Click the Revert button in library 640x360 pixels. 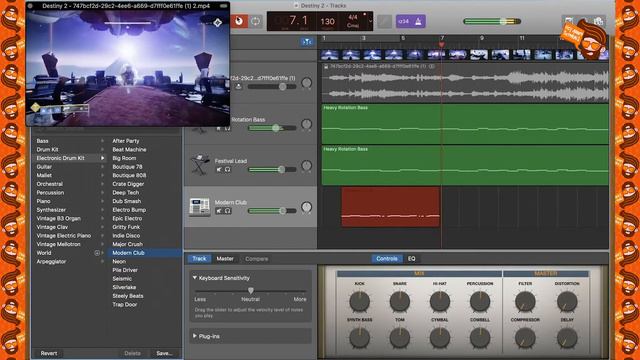(49, 353)
